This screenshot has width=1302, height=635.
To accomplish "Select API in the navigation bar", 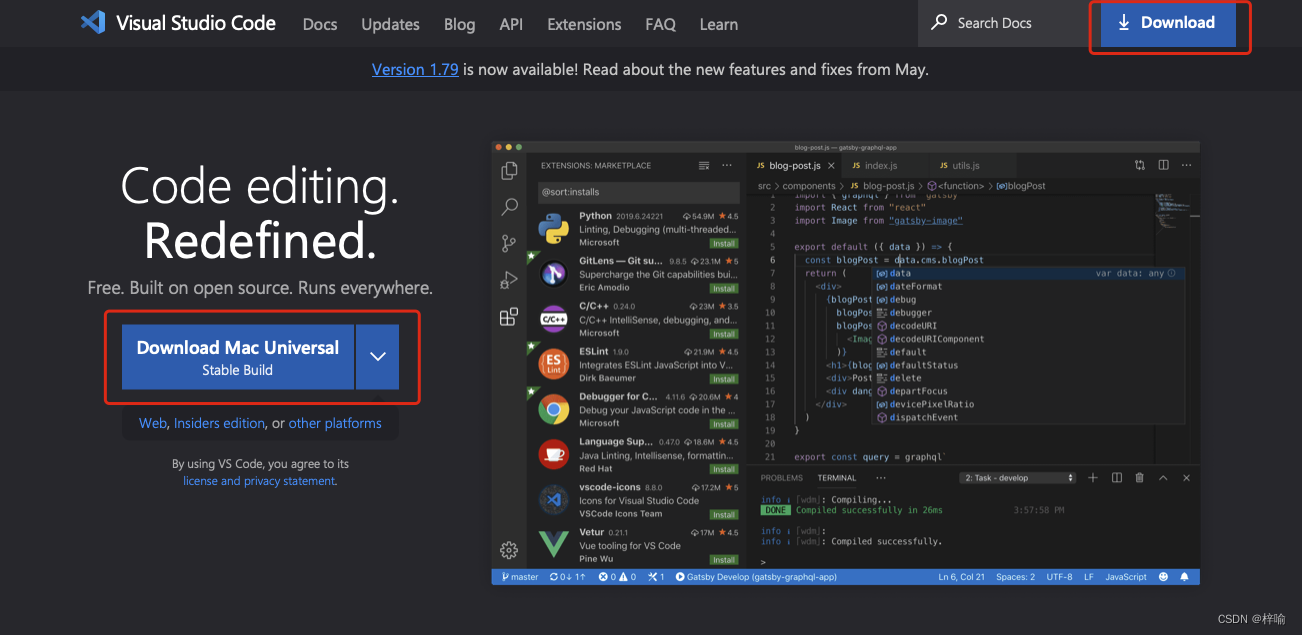I will [511, 24].
